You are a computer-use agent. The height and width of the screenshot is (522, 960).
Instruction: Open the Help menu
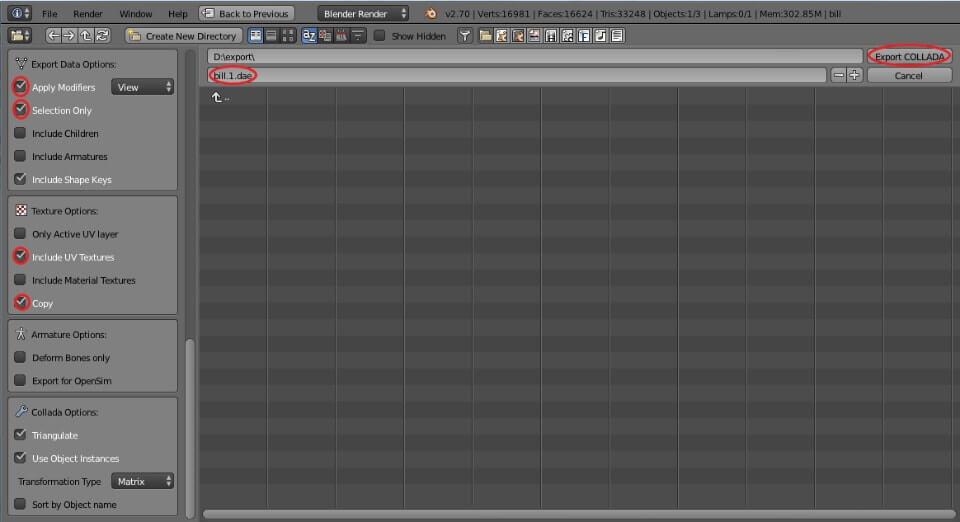pos(178,13)
